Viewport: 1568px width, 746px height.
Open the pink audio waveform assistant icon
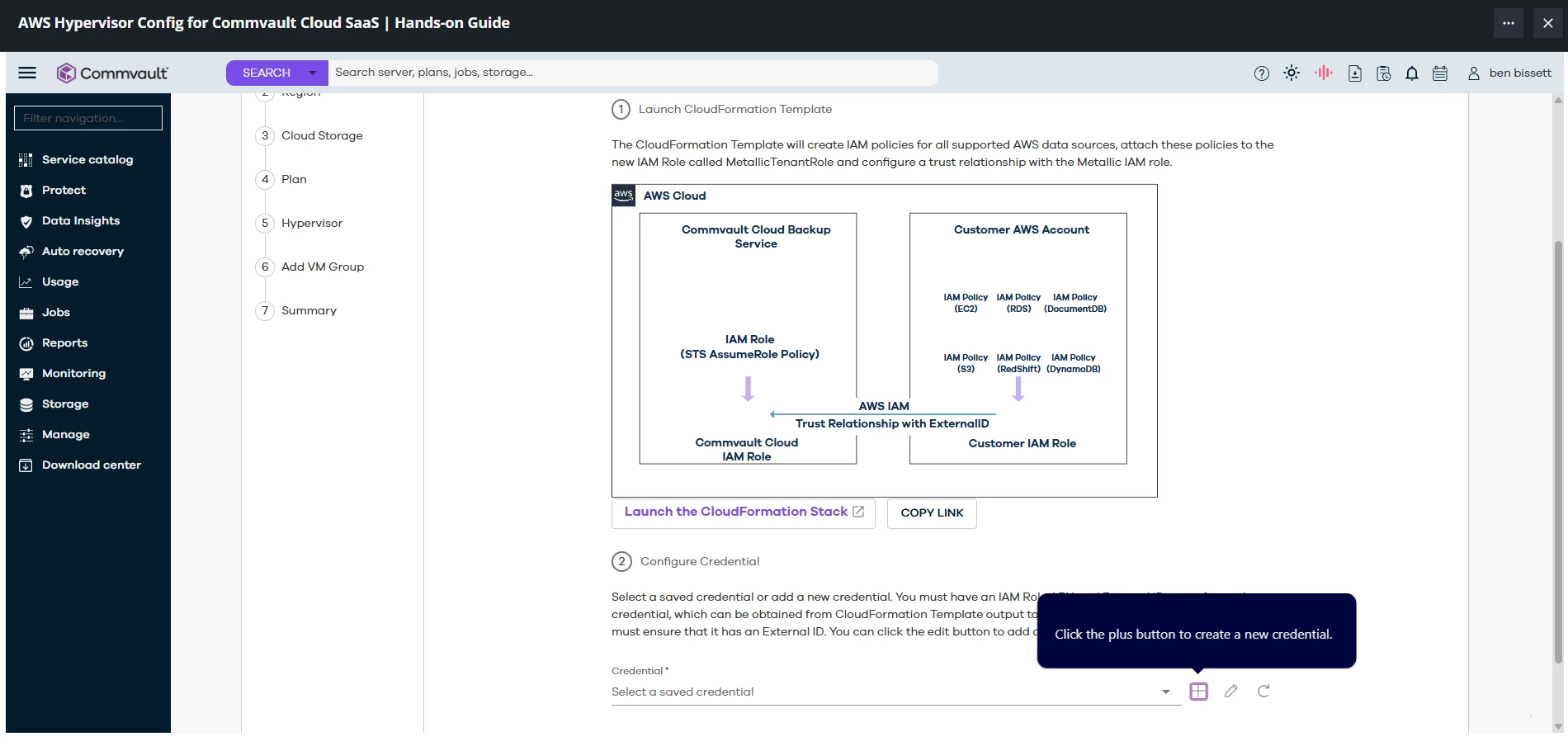pos(1324,73)
